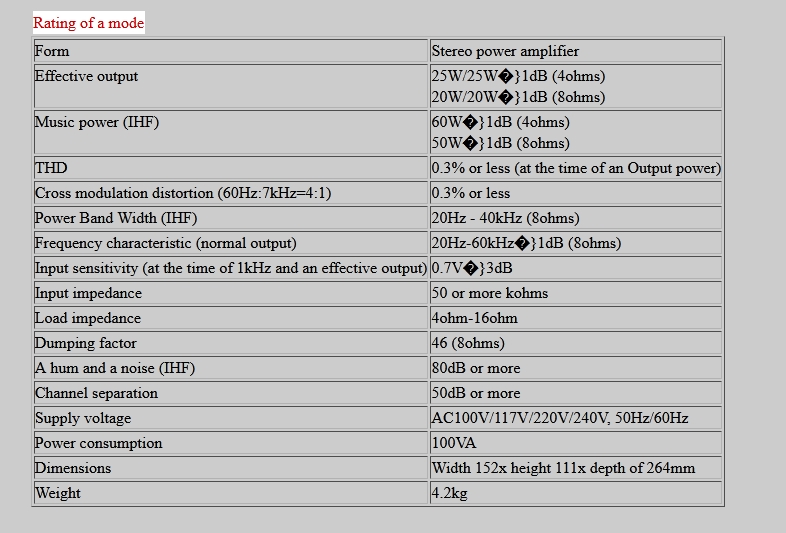This screenshot has height=533, width=786.
Task: Click the 'Input impedance' label cell
Action: (x=89, y=293)
